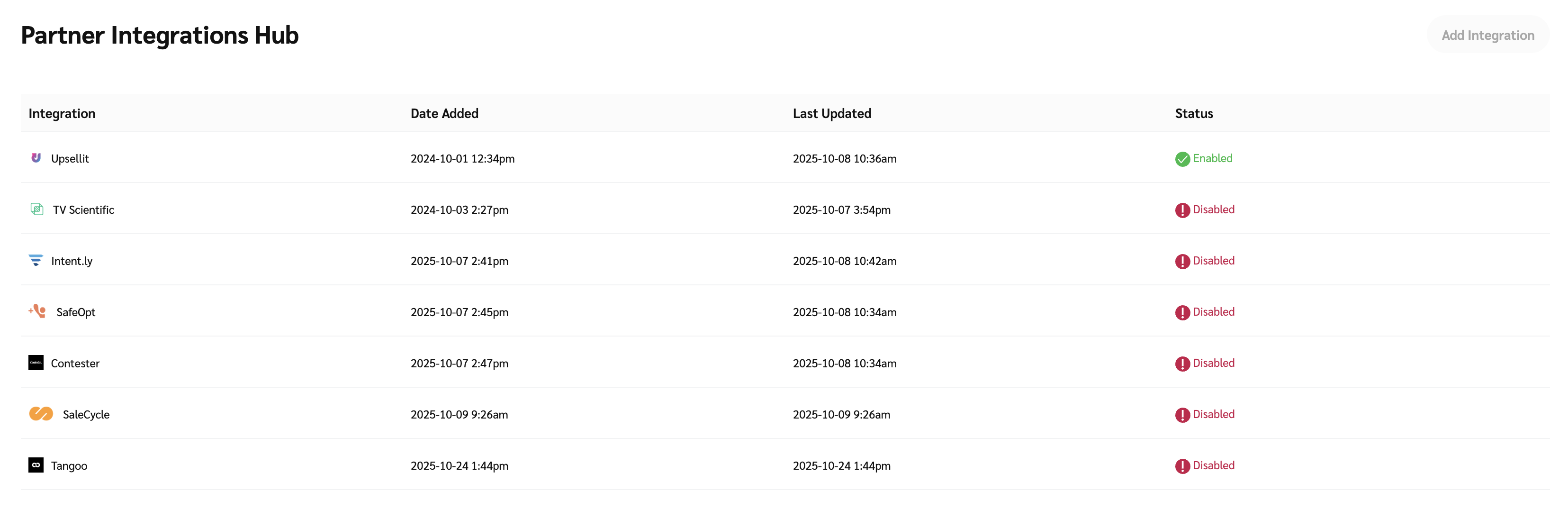Click the Upsellit logo icon
Image resolution: width=1568 pixels, height=510 pixels.
click(36, 158)
